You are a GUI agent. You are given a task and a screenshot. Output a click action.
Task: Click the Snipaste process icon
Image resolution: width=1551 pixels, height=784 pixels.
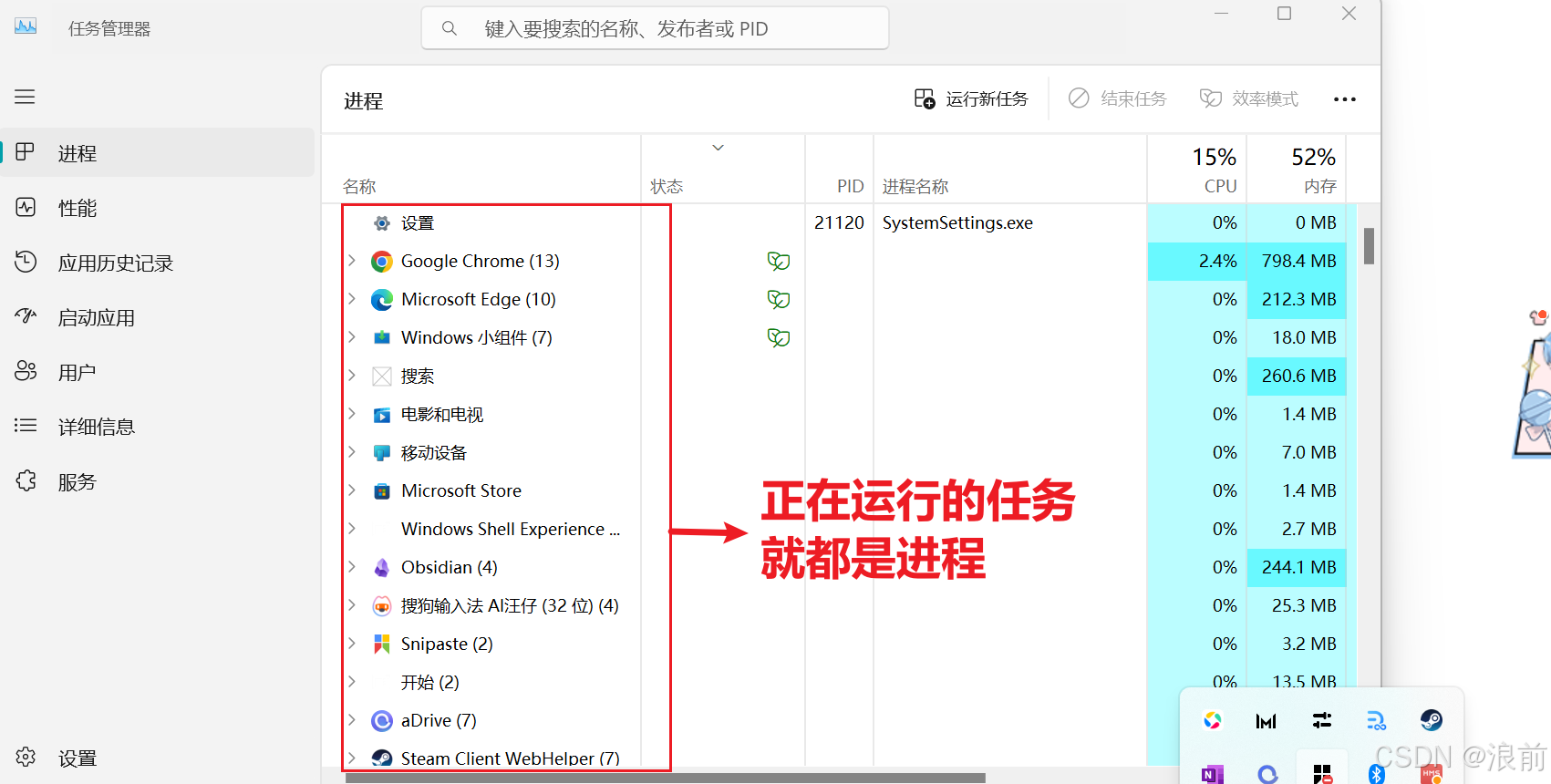[x=382, y=645]
